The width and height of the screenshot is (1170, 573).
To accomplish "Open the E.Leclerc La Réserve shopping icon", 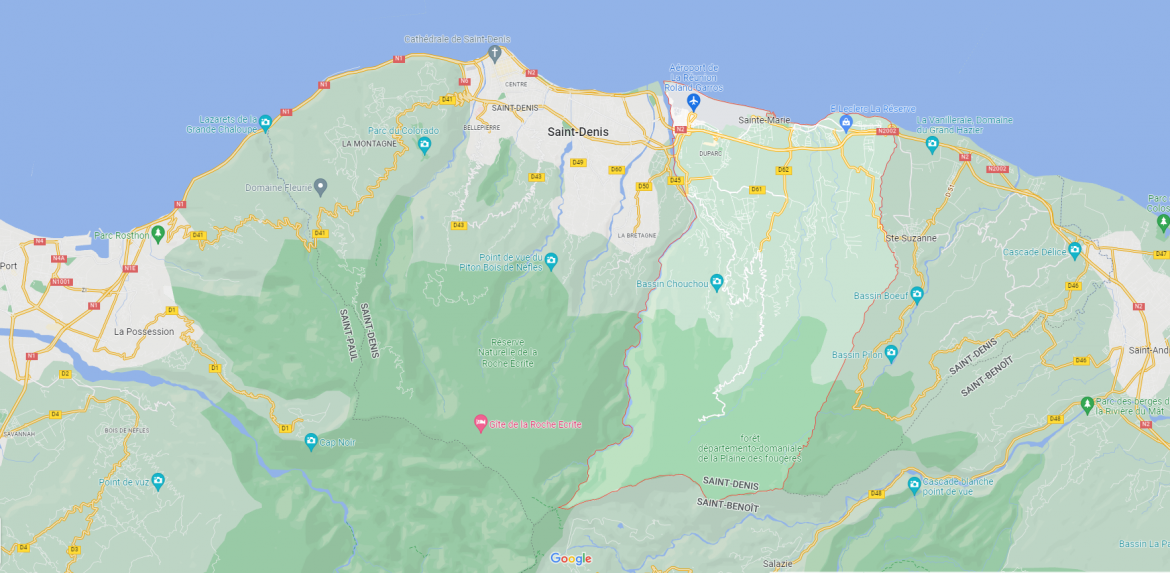I will [846, 123].
